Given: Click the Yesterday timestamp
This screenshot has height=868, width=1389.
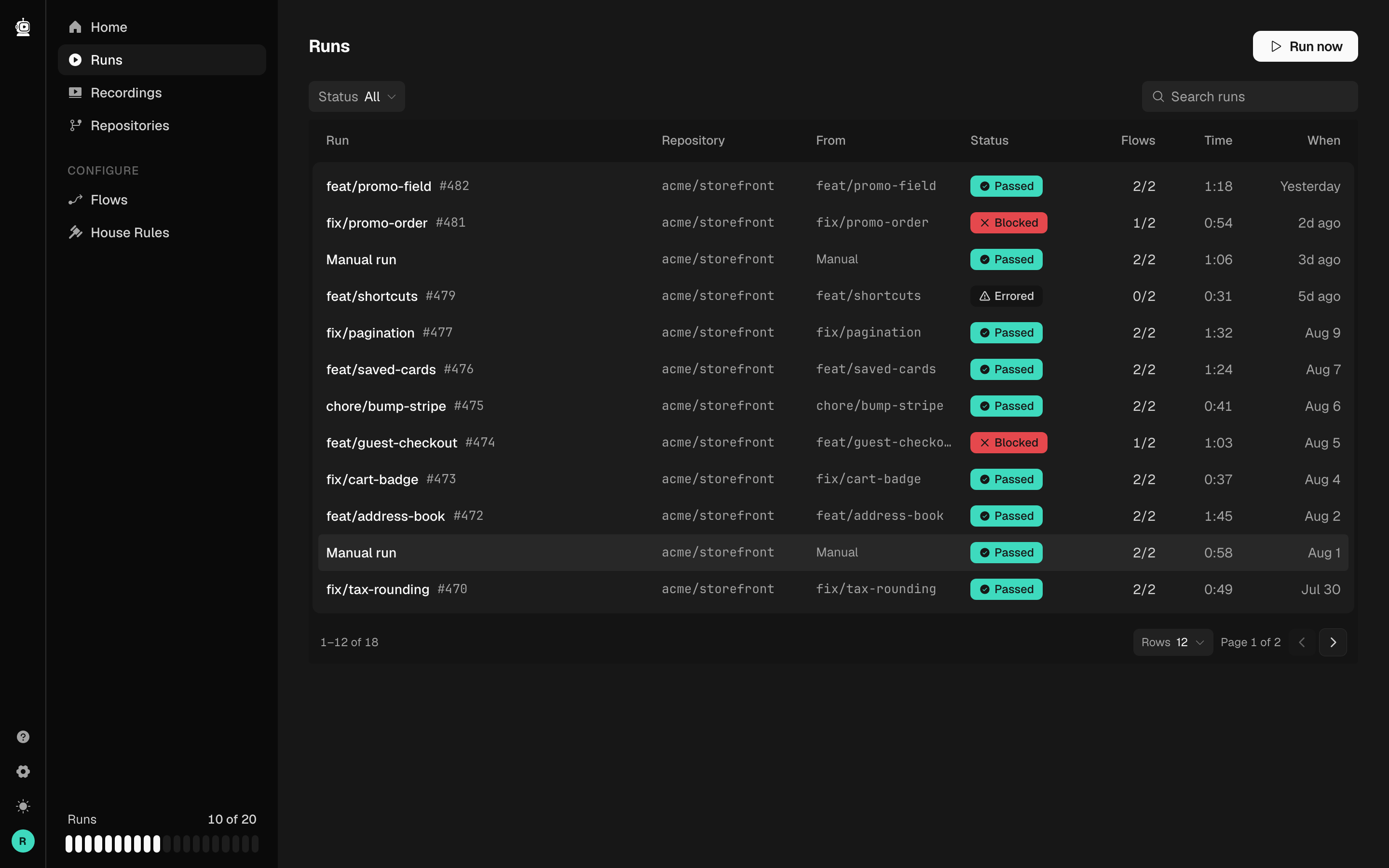Looking at the screenshot, I should [1310, 186].
